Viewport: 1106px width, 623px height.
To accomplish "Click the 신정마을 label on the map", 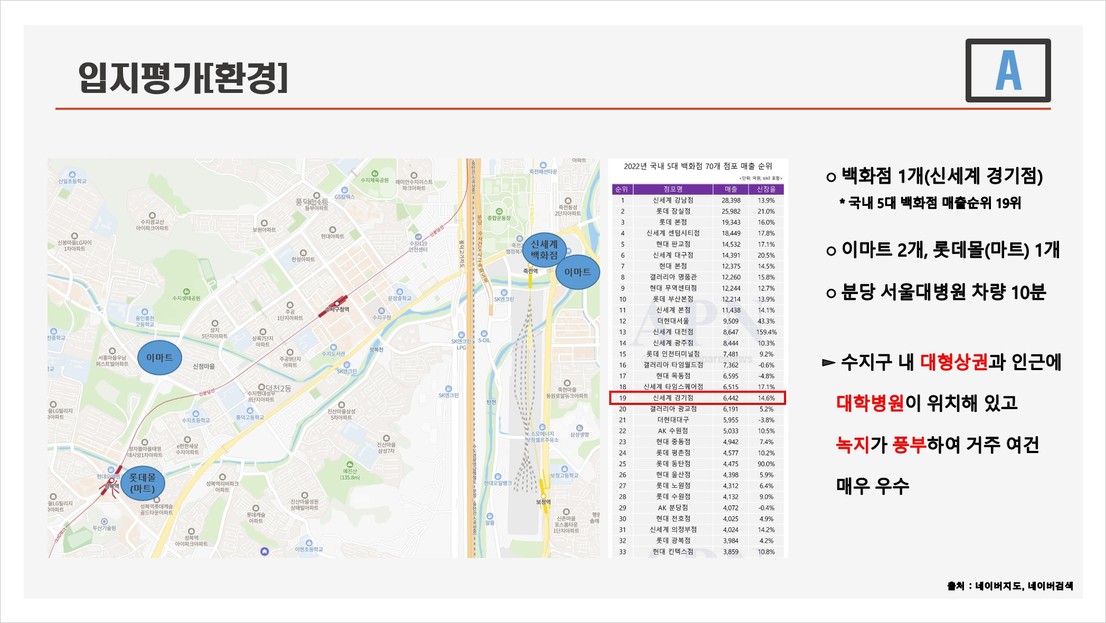I will pyautogui.click(x=204, y=366).
